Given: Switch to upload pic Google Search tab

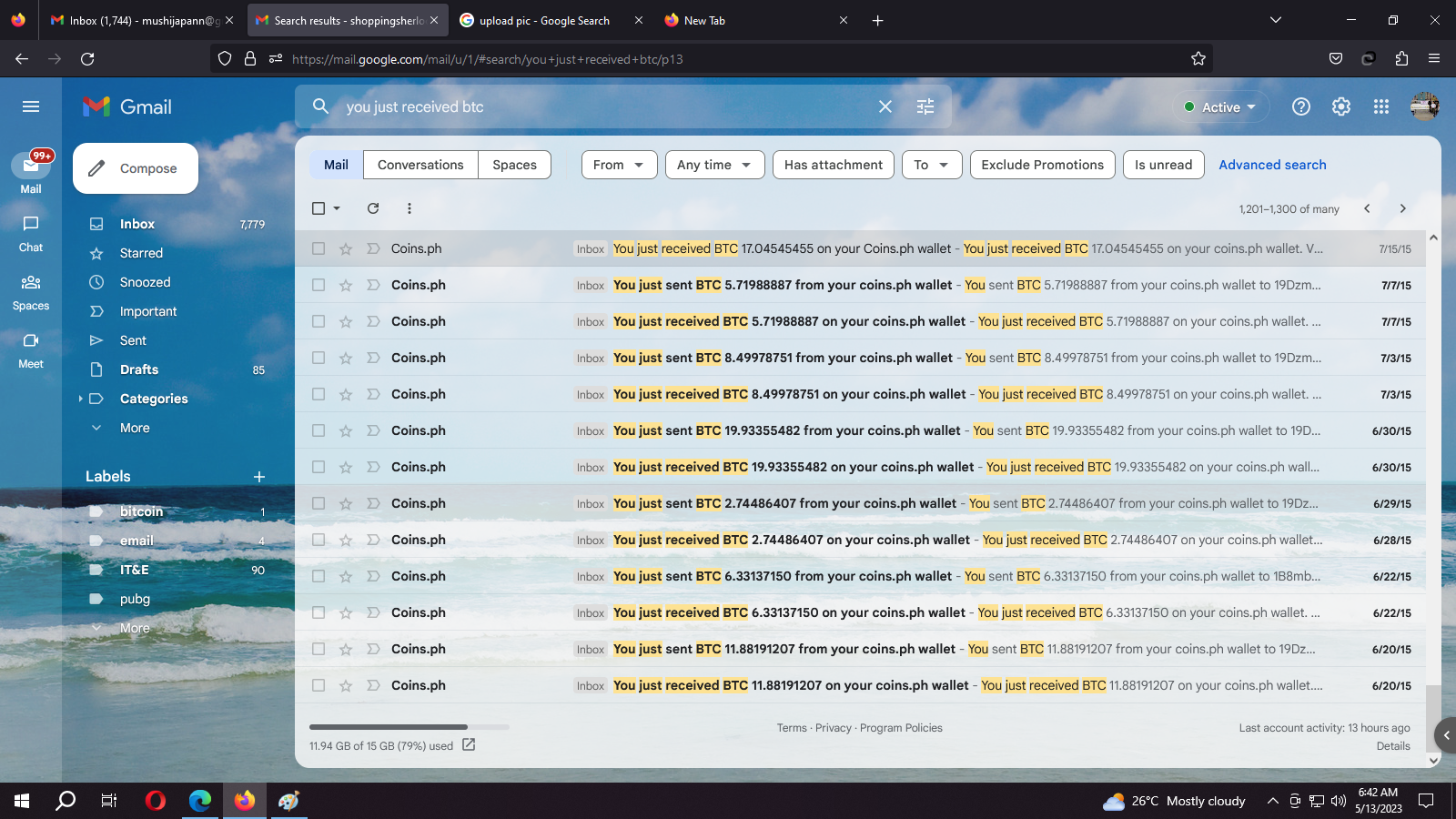Looking at the screenshot, I should click(550, 20).
